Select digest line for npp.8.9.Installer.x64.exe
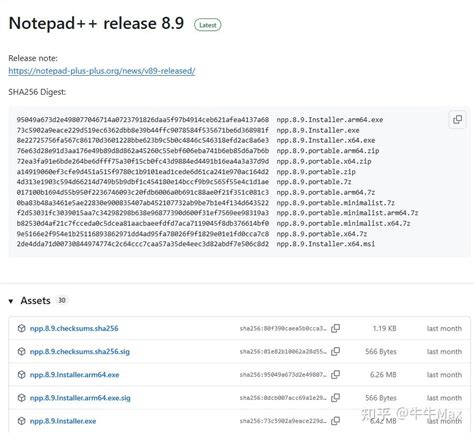Screen dimensions: 474x433 point(196,140)
